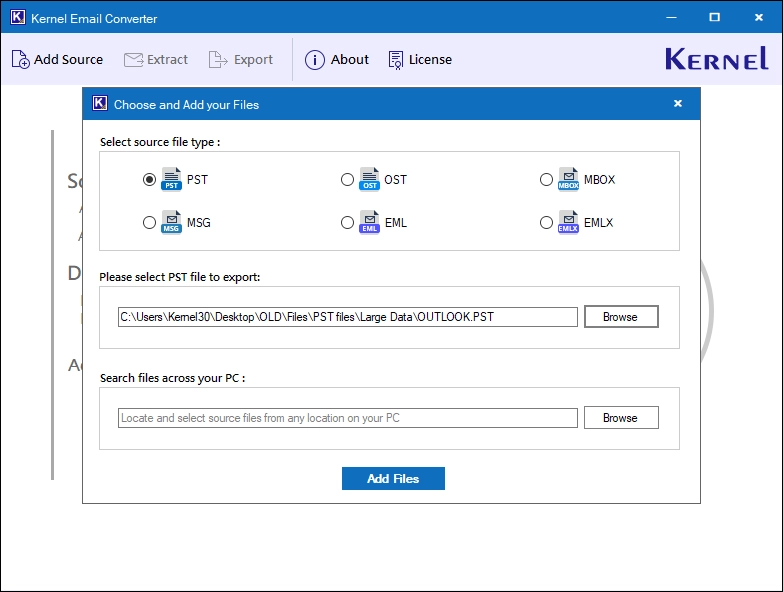The width and height of the screenshot is (783, 592).
Task: Select the EML radio button
Action: click(348, 223)
